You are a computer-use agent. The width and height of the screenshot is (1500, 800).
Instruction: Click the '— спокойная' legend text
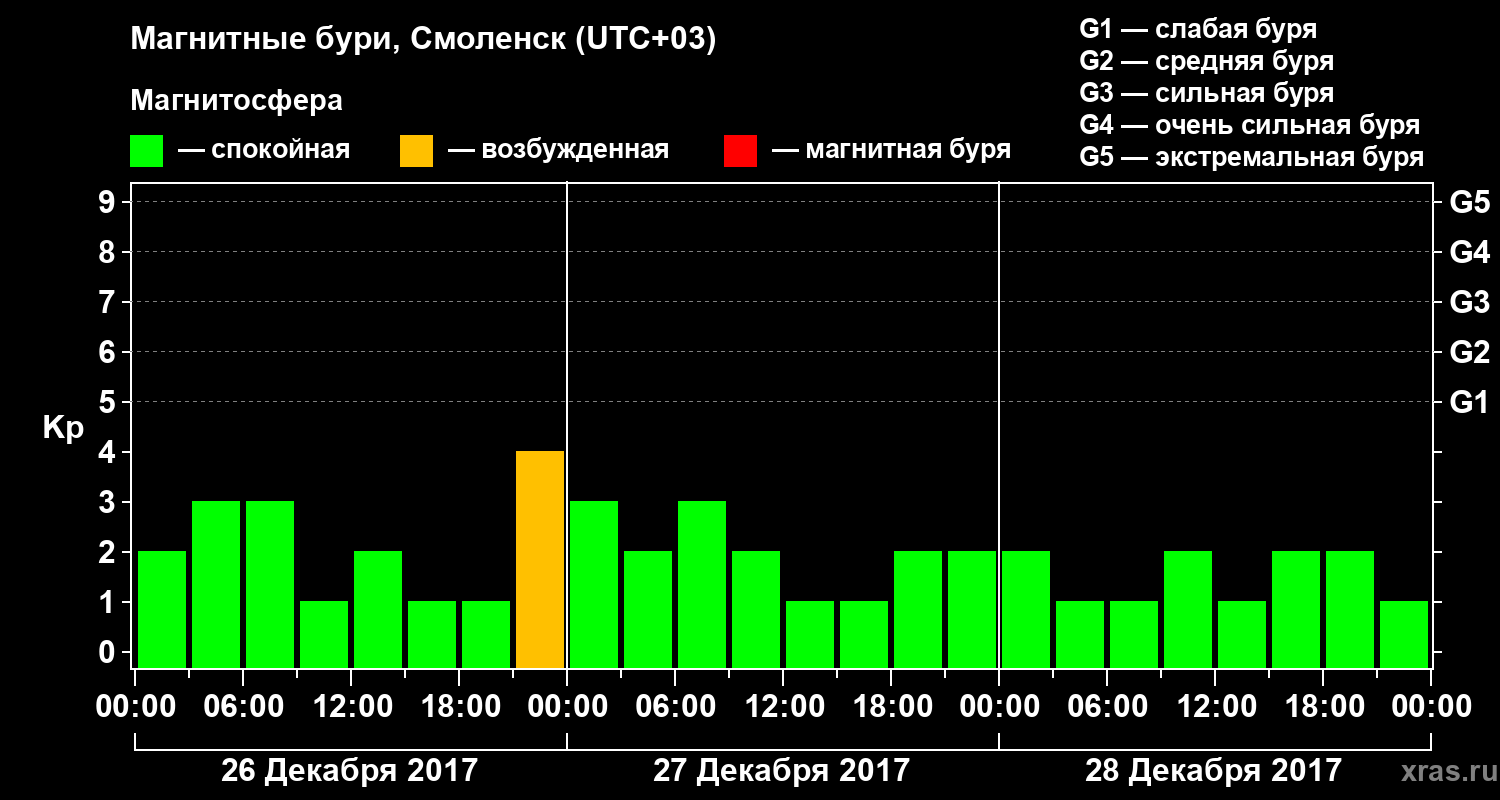(x=264, y=151)
